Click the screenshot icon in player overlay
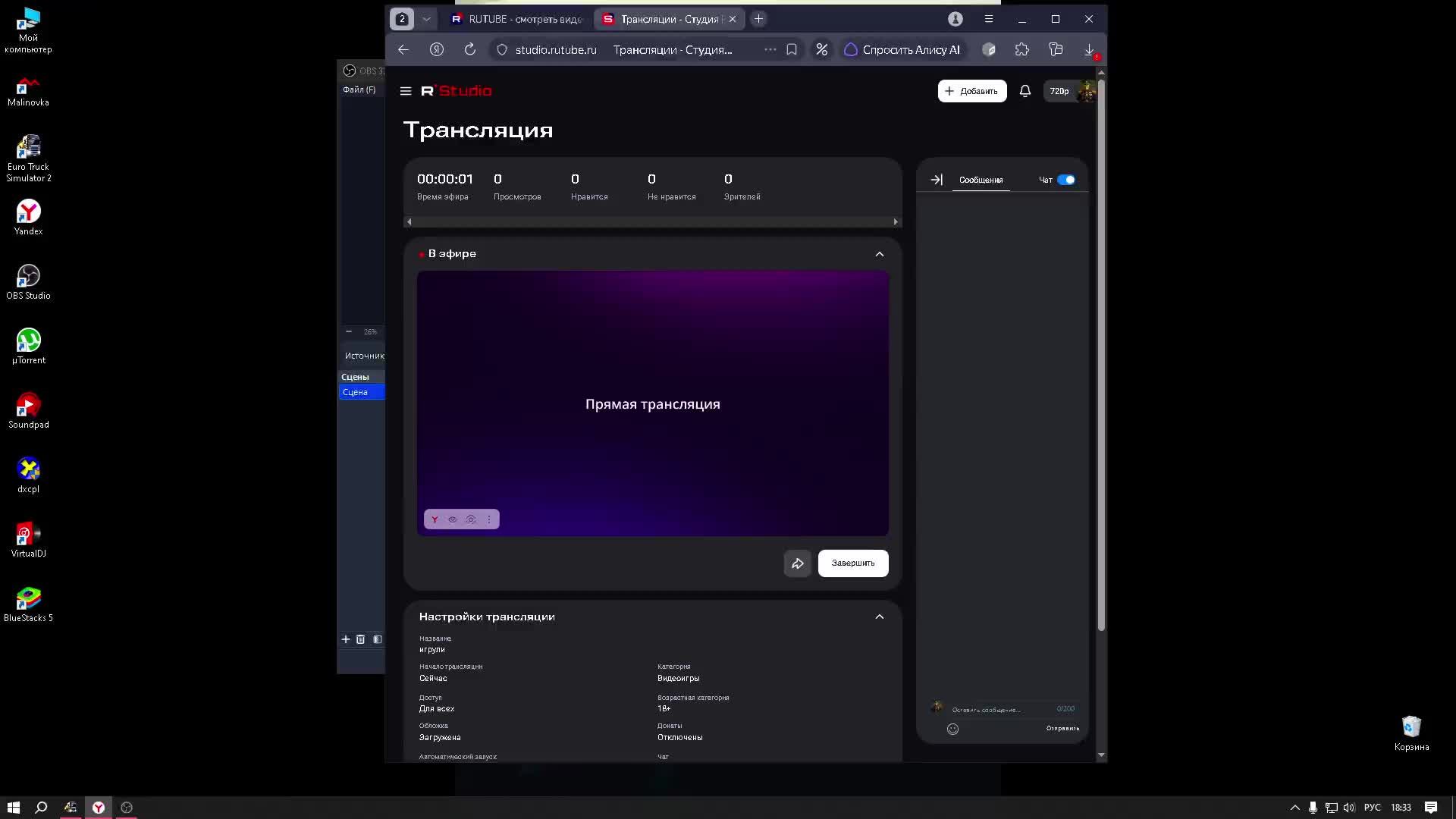1456x819 pixels. click(471, 519)
